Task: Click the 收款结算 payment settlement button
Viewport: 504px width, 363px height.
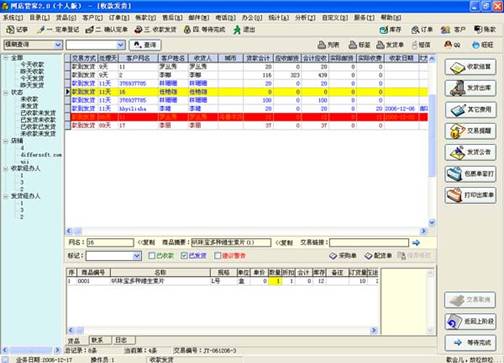Action: (470, 67)
